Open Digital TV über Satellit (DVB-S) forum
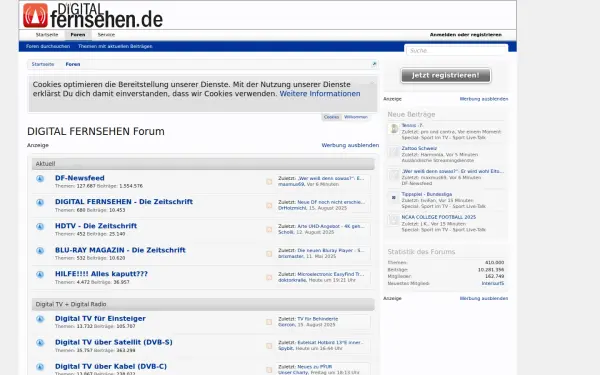This screenshot has width=600, height=375. tap(114, 342)
